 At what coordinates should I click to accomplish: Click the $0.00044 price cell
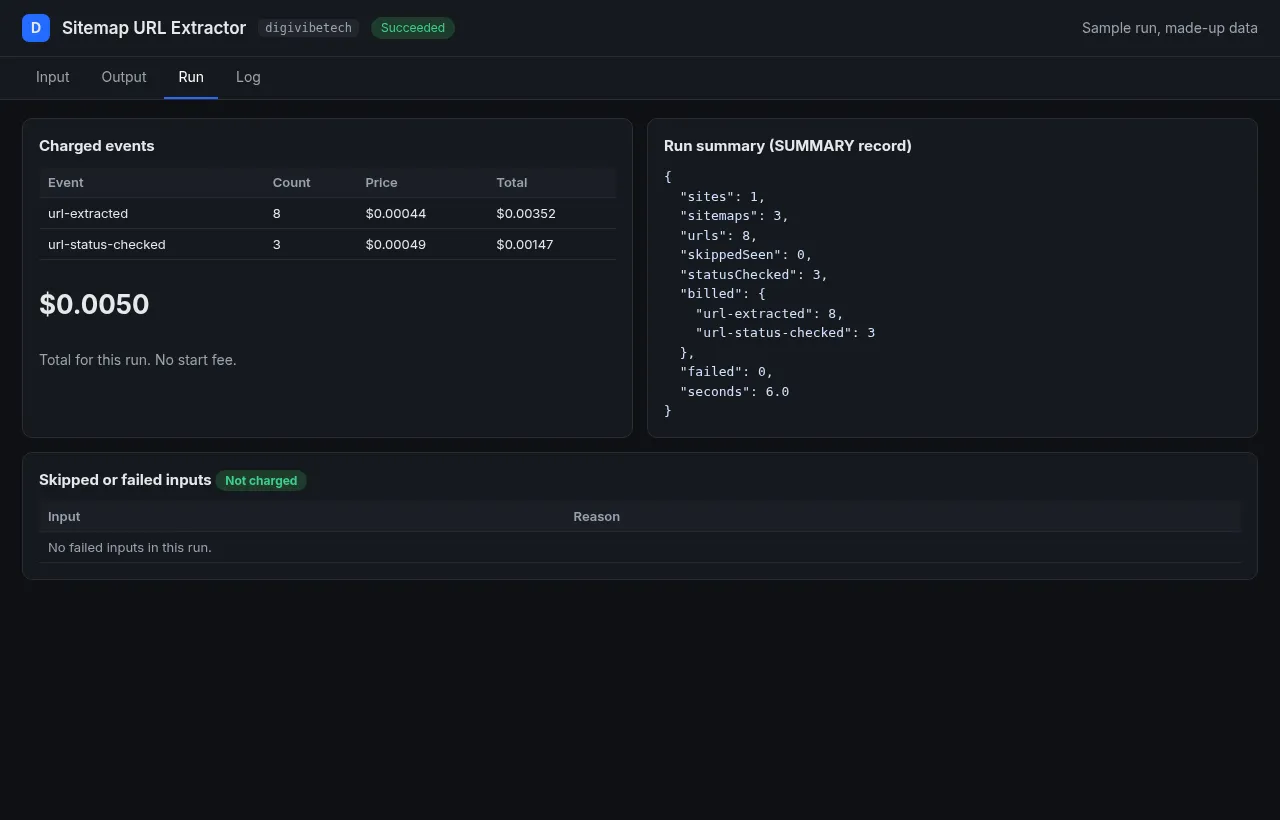click(x=396, y=214)
